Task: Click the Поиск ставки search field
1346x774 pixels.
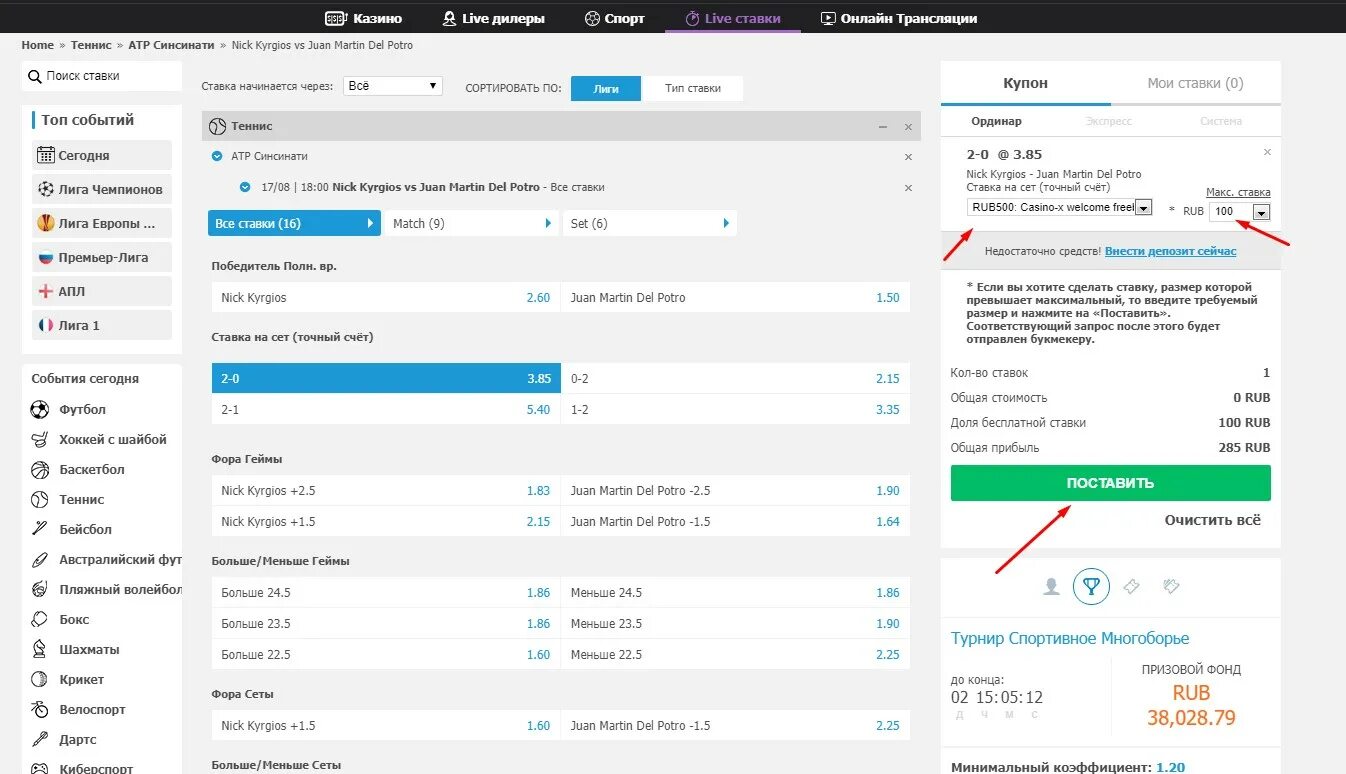Action: [x=102, y=76]
